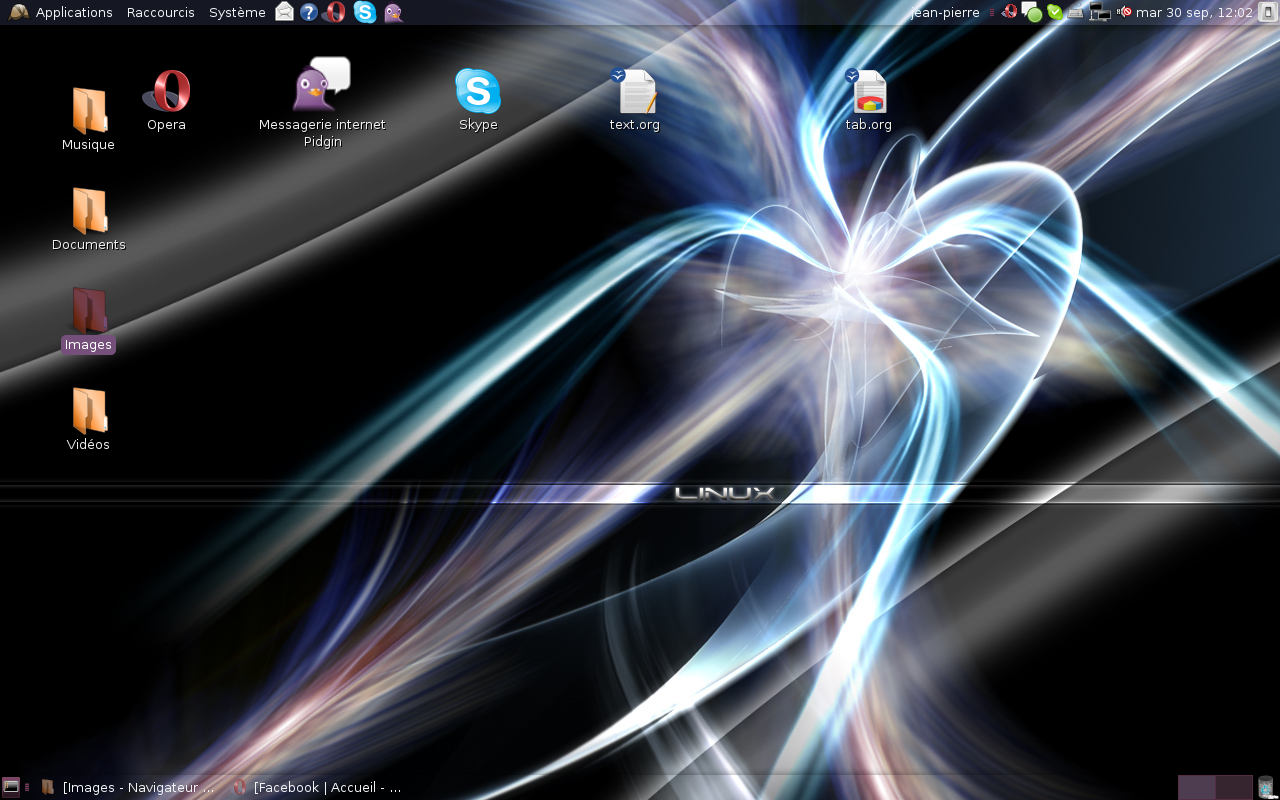Screen dimensions: 1280x800
Task: Click the green Skype status tray icon
Action: coord(1055,12)
